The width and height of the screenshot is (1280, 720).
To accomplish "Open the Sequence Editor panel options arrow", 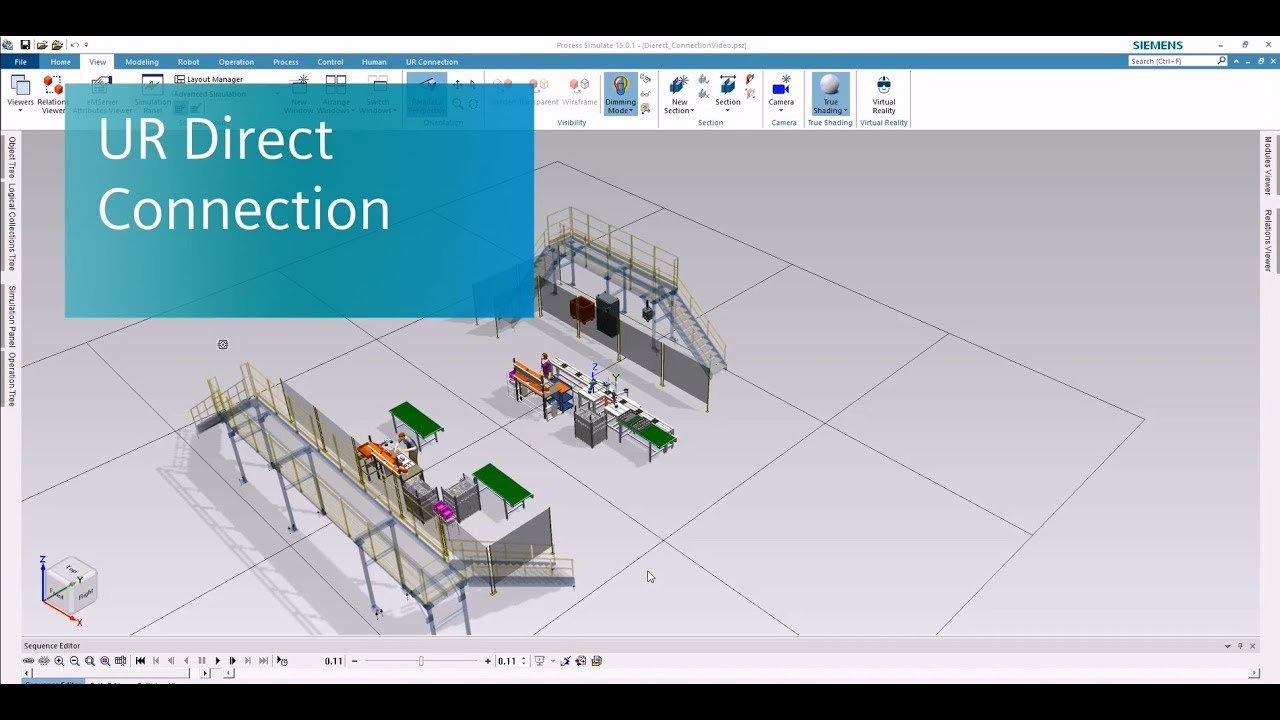I will (1228, 646).
